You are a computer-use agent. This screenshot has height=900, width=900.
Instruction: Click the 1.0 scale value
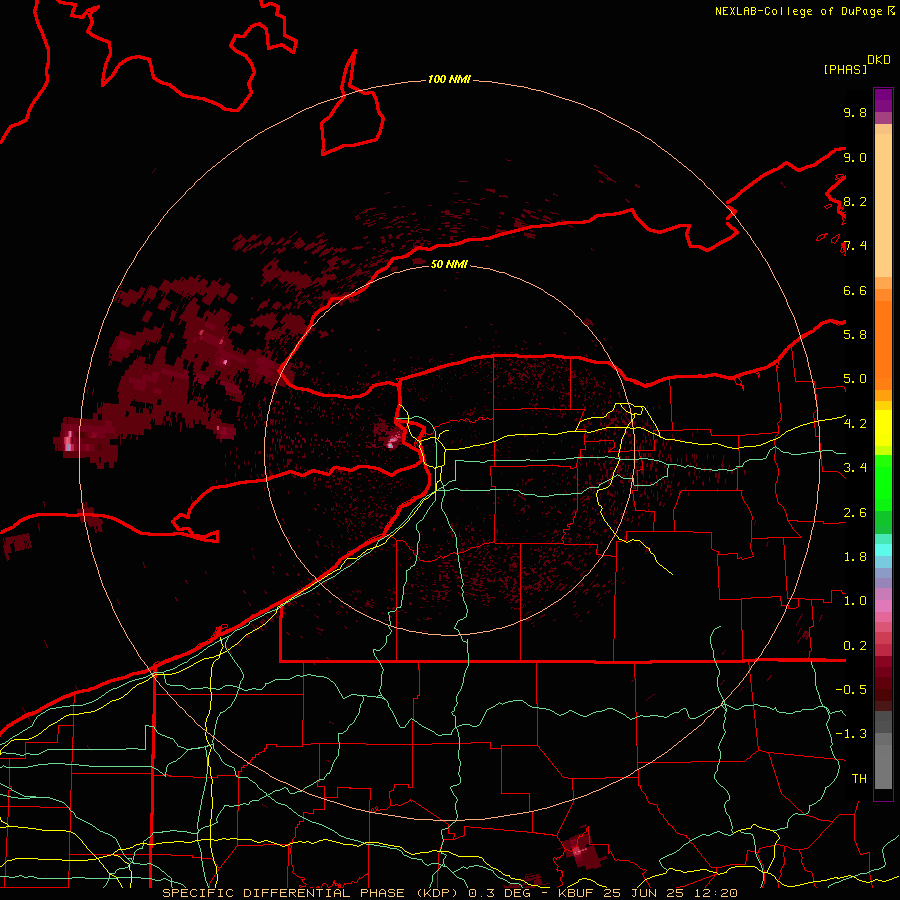[855, 601]
